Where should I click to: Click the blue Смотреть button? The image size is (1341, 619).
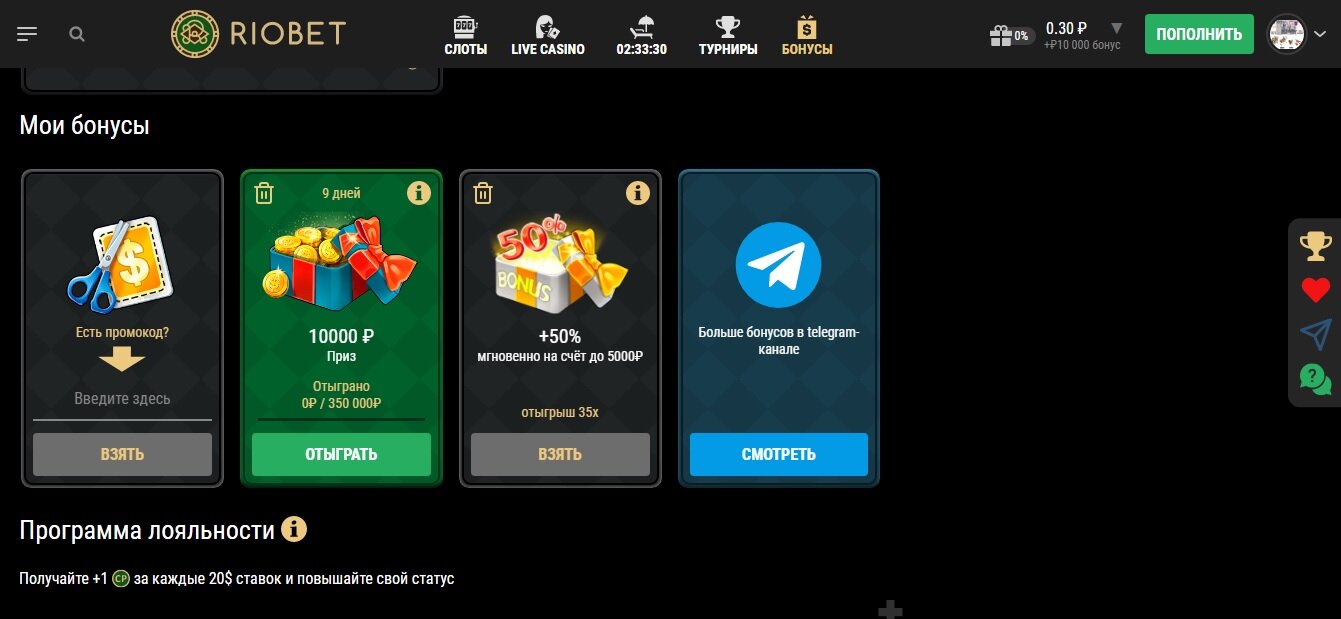click(x=779, y=454)
